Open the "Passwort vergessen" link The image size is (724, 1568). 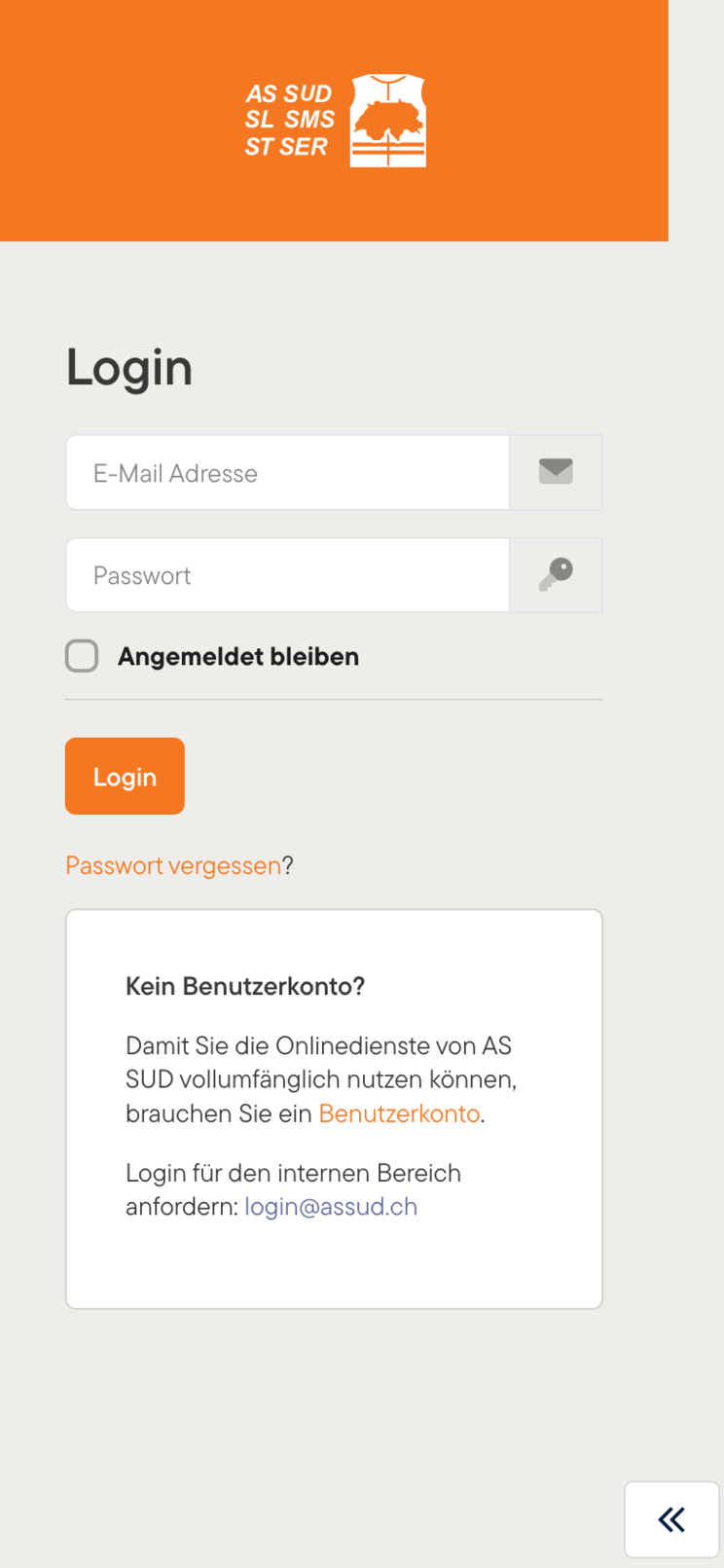[173, 865]
